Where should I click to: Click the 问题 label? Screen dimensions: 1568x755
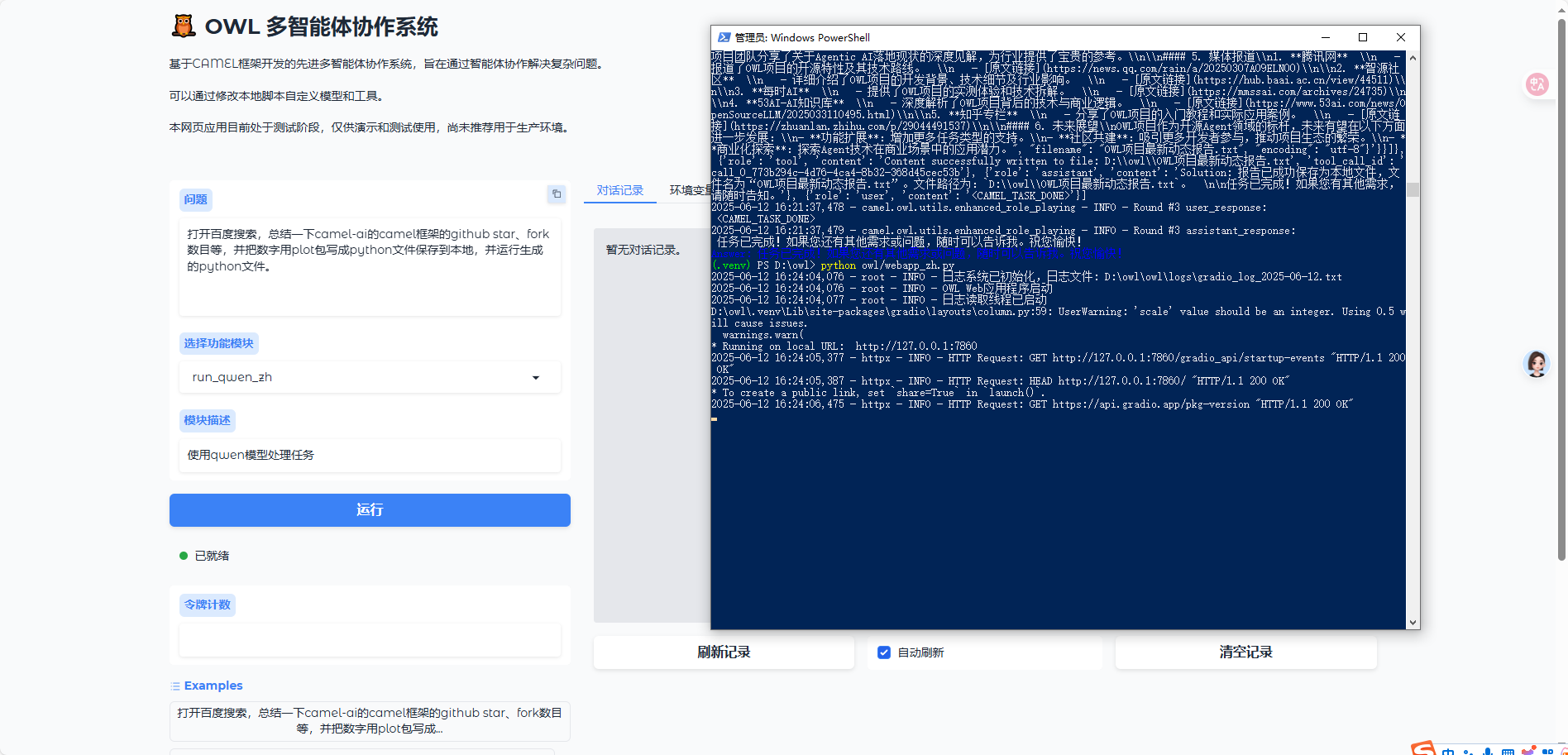coord(196,199)
